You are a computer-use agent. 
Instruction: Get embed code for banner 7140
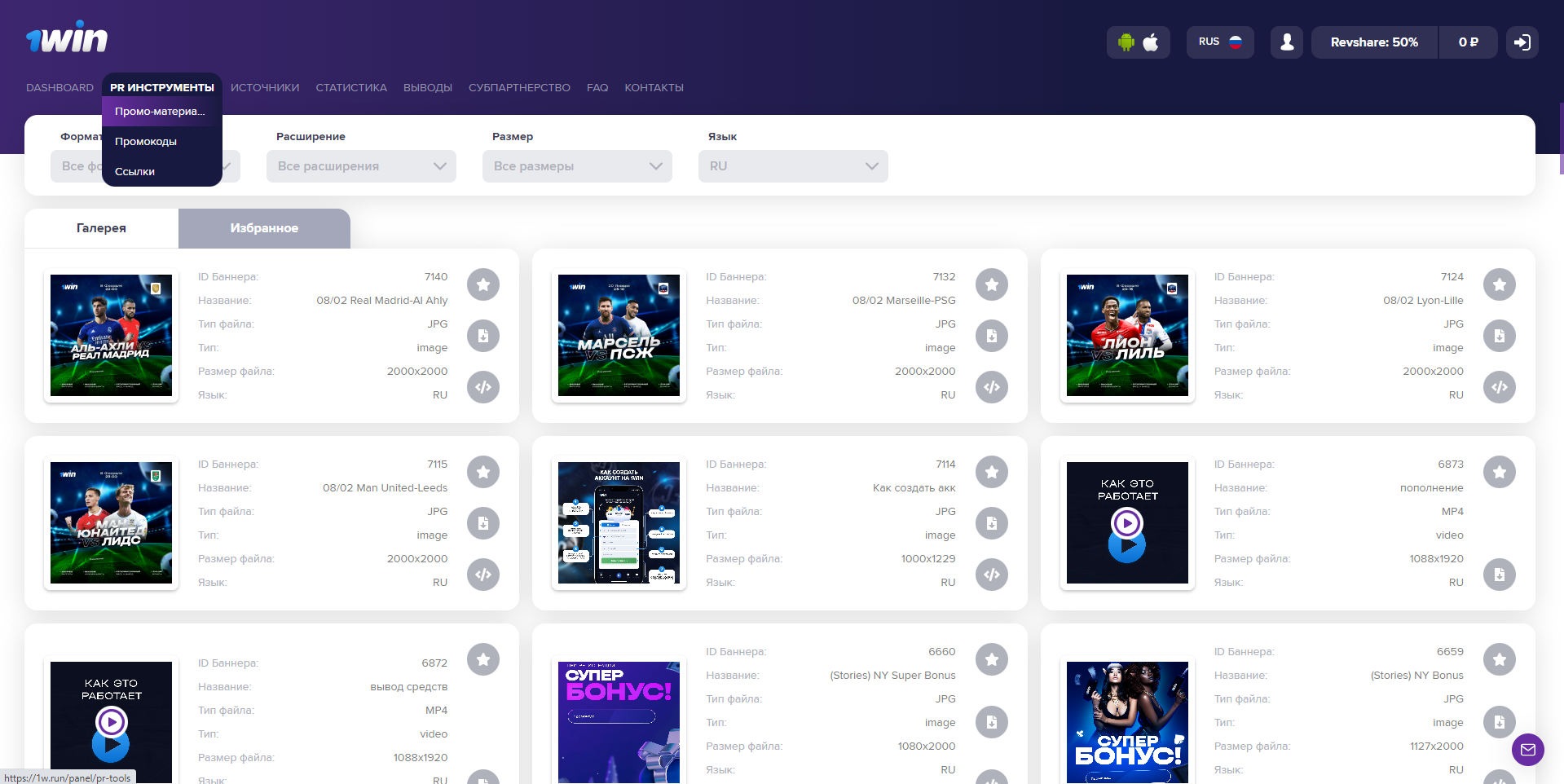pos(483,387)
